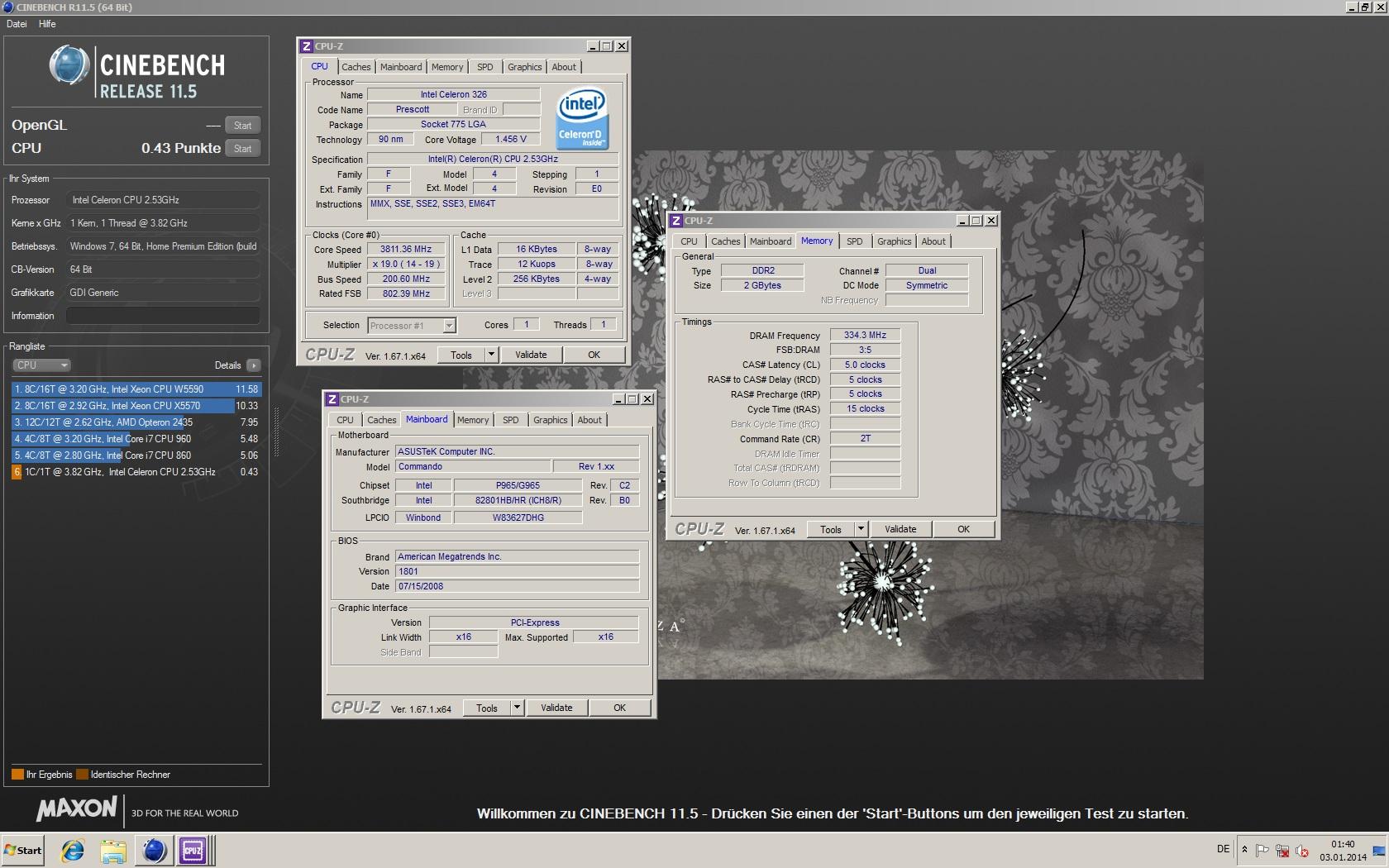
Task: Click Core Speed value 3811.36 MHz
Action: point(406,249)
